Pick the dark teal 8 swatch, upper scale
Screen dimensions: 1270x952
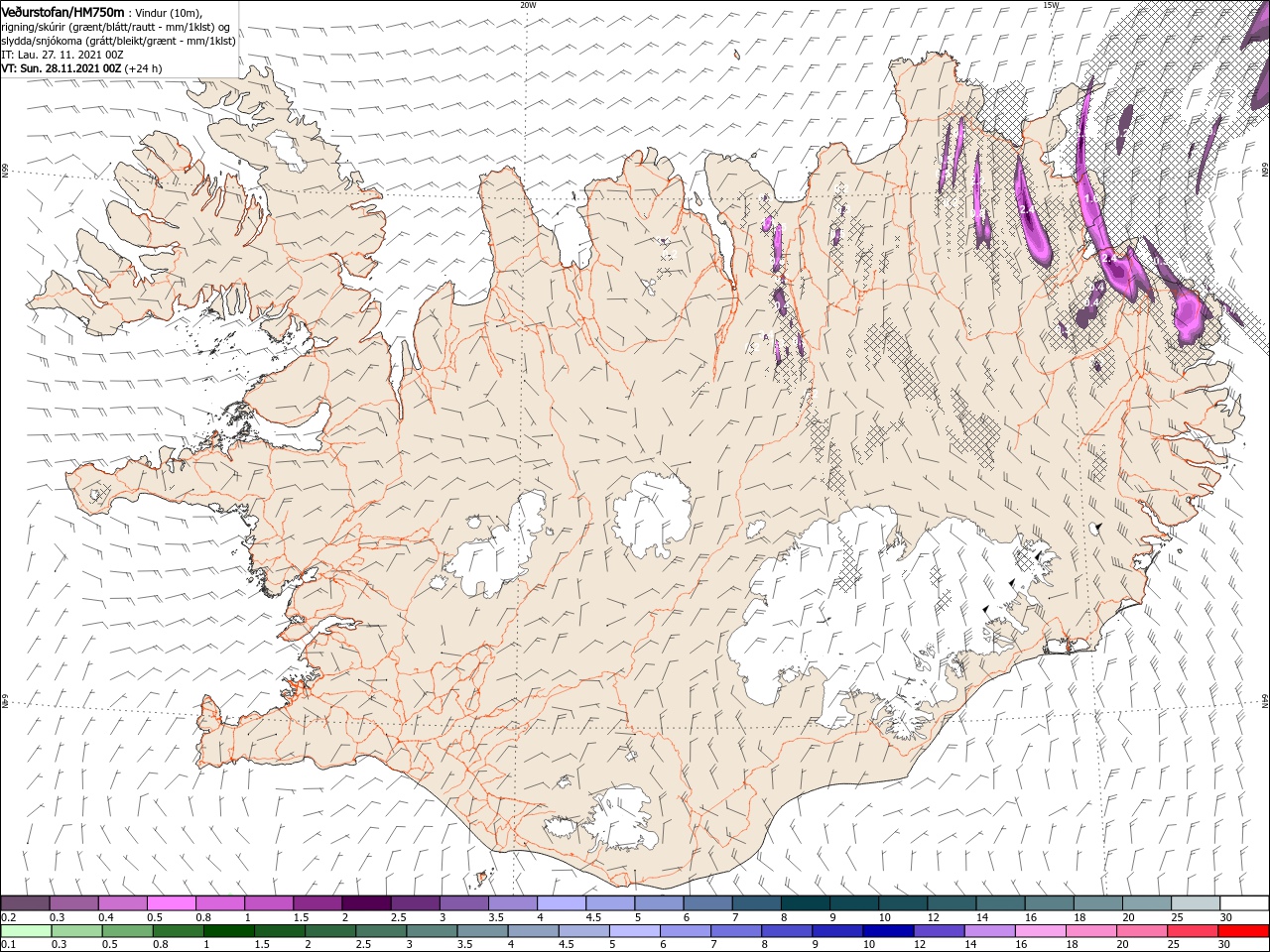pos(805,902)
